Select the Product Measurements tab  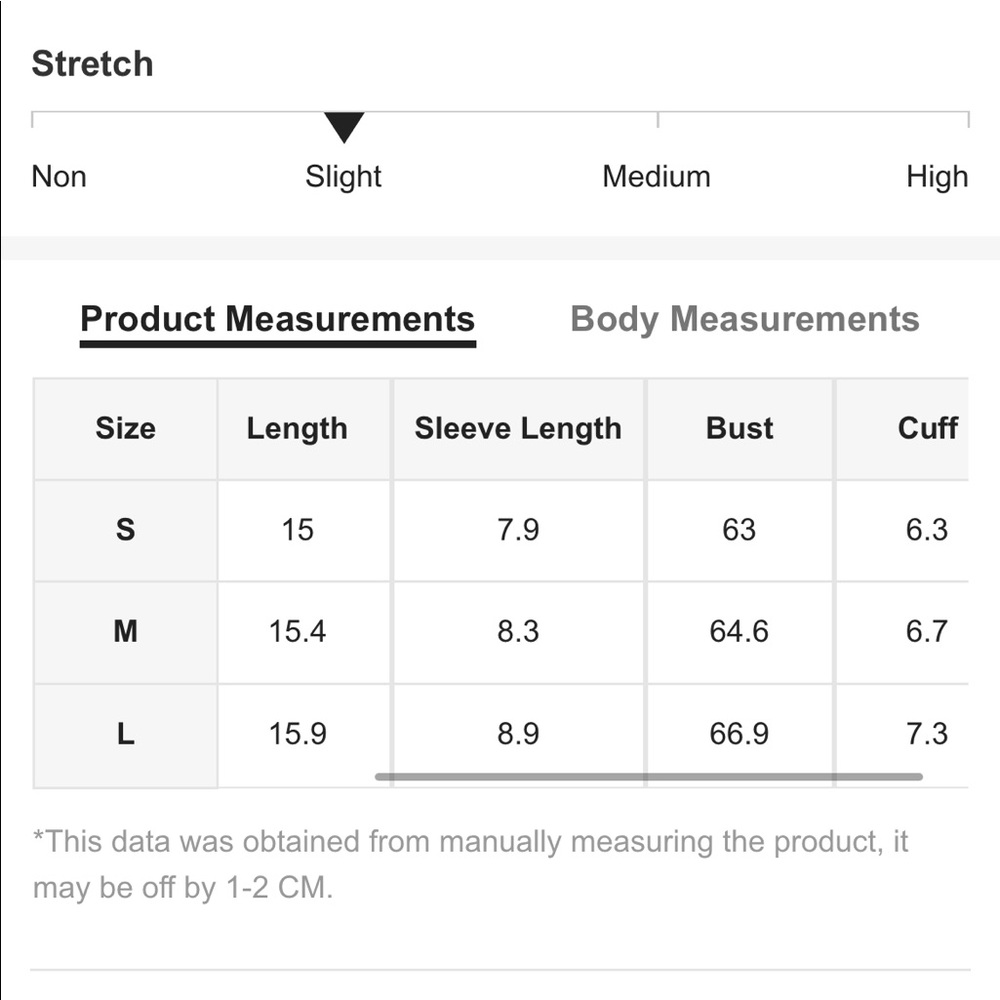coord(277,319)
